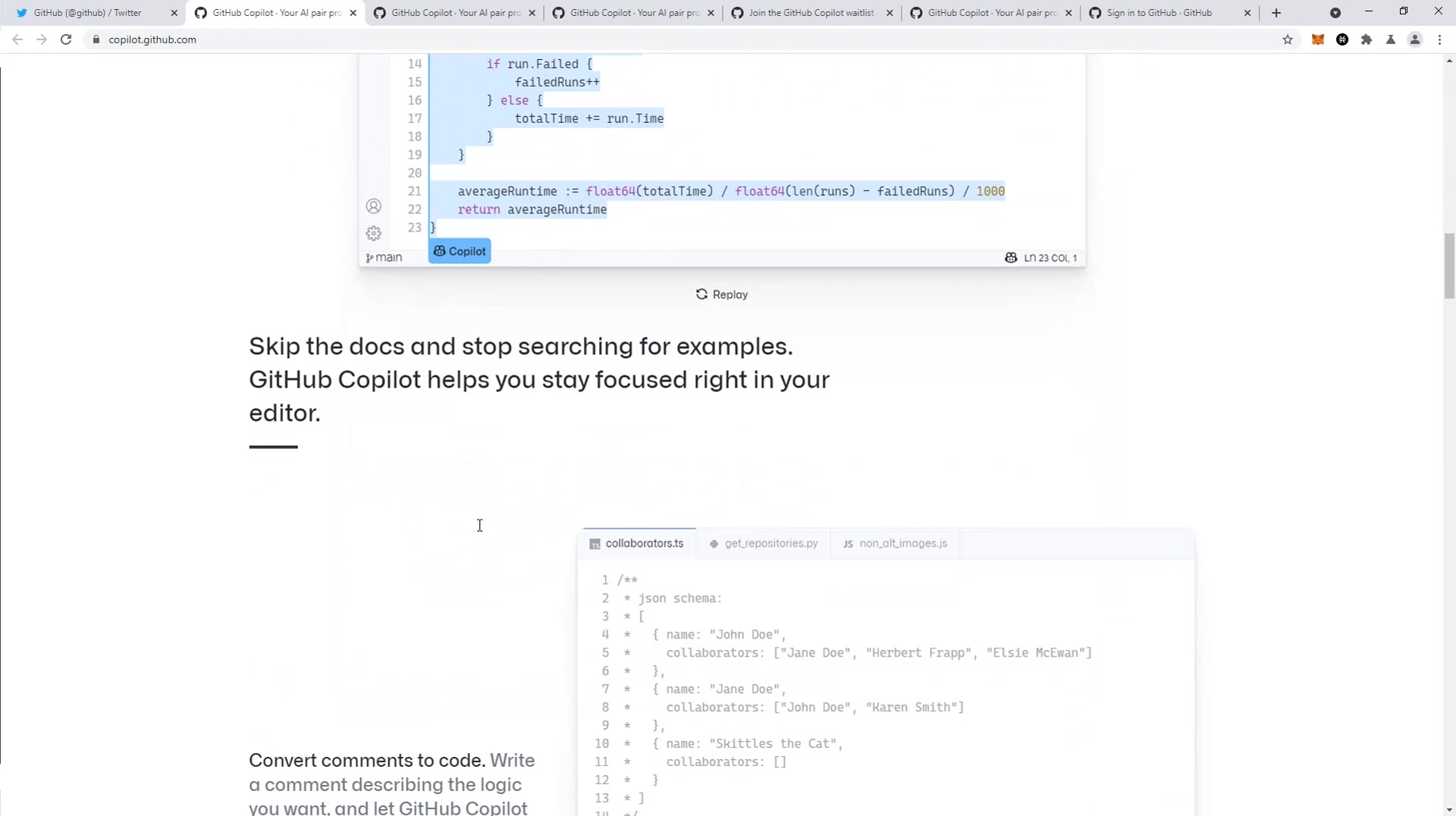The image size is (1456, 816).
Task: Switch to get_repositories.py tab
Action: pyautogui.click(x=764, y=544)
